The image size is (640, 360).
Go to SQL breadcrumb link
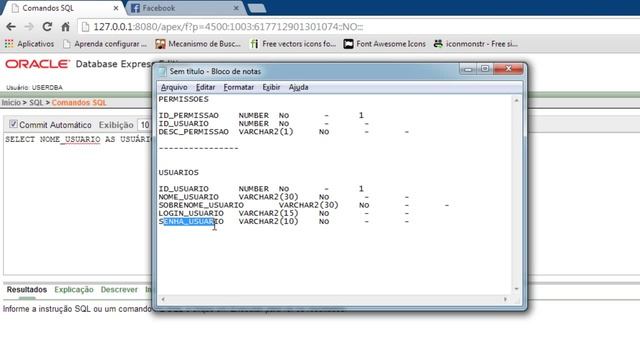36,102
